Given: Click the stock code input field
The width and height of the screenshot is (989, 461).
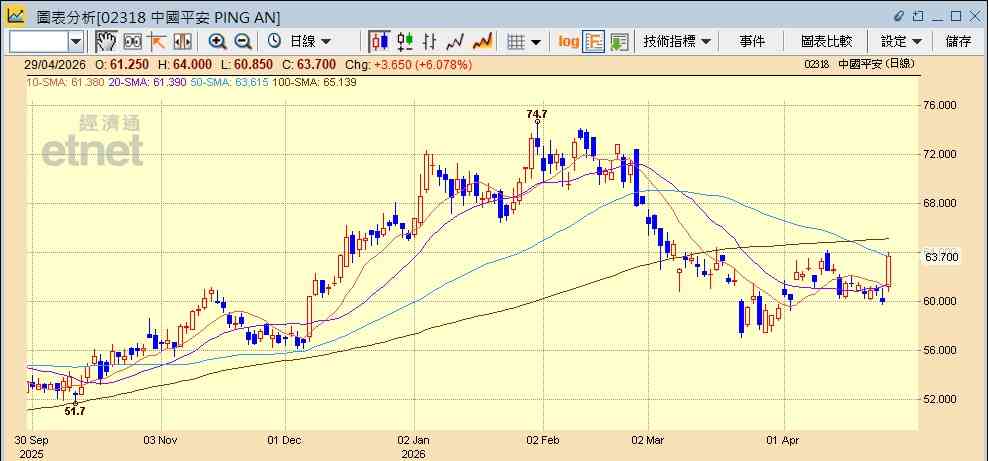Looking at the screenshot, I should (x=38, y=42).
